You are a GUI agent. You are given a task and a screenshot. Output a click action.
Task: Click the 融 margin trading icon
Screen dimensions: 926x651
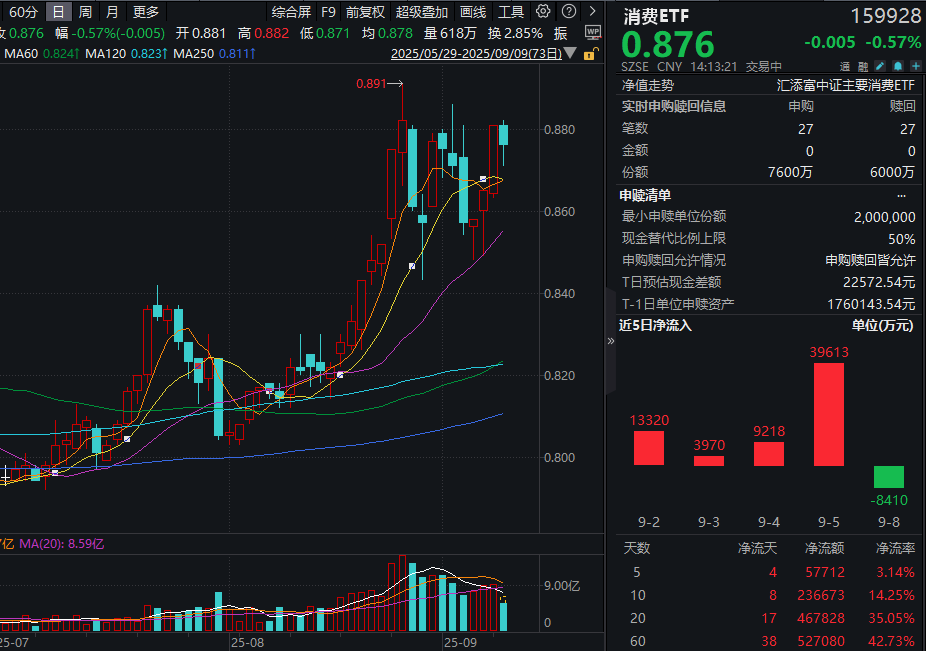863,65
